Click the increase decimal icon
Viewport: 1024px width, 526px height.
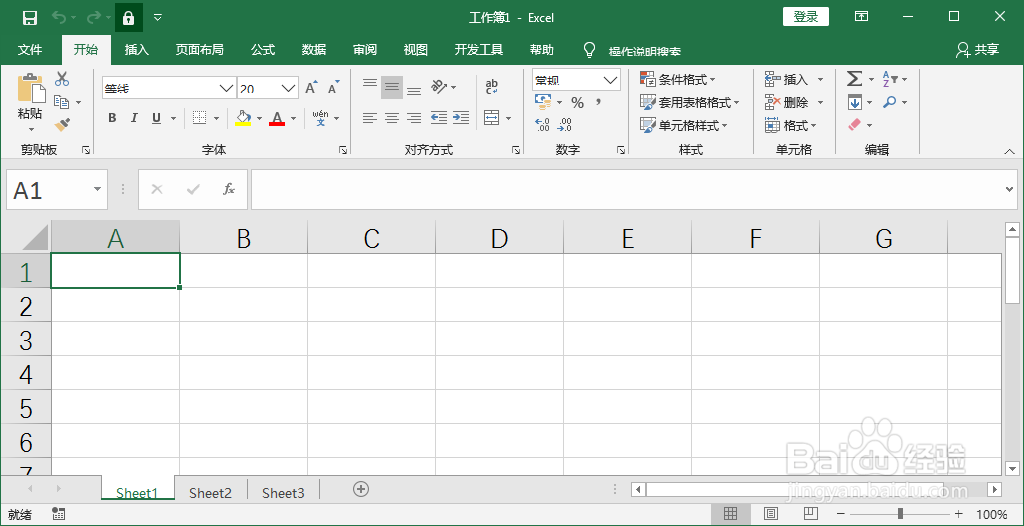[543, 124]
